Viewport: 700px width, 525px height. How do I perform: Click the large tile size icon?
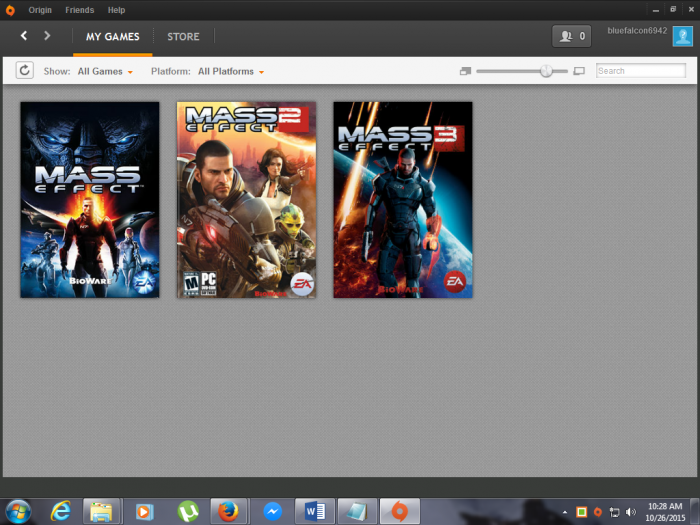[579, 72]
